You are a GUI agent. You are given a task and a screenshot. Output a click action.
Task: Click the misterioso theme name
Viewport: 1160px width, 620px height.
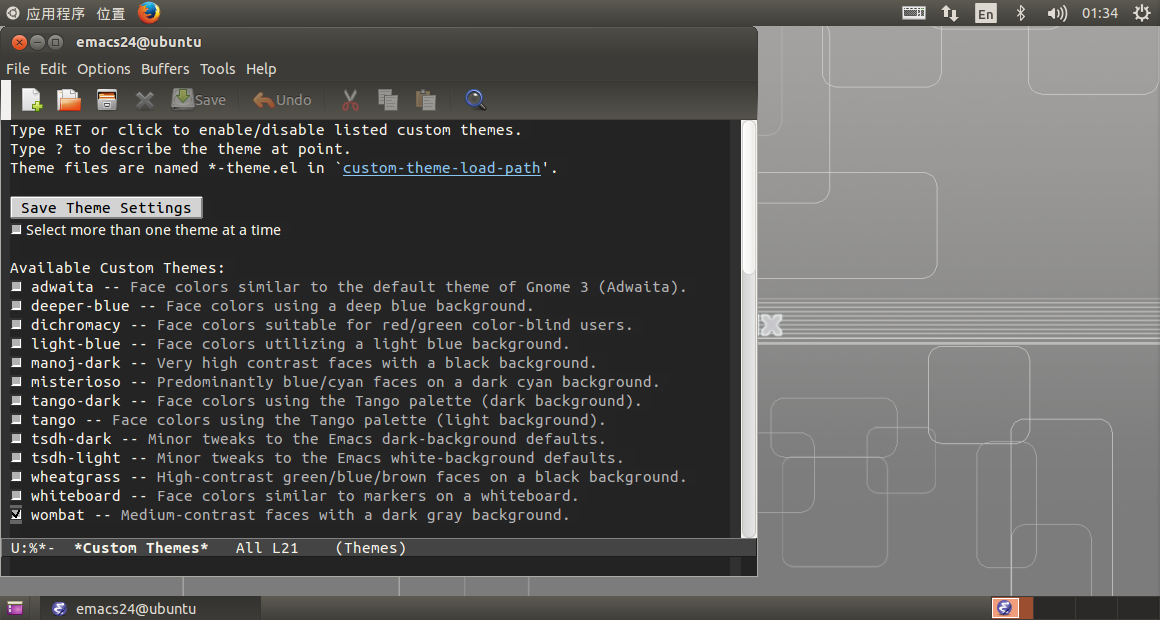[75, 382]
